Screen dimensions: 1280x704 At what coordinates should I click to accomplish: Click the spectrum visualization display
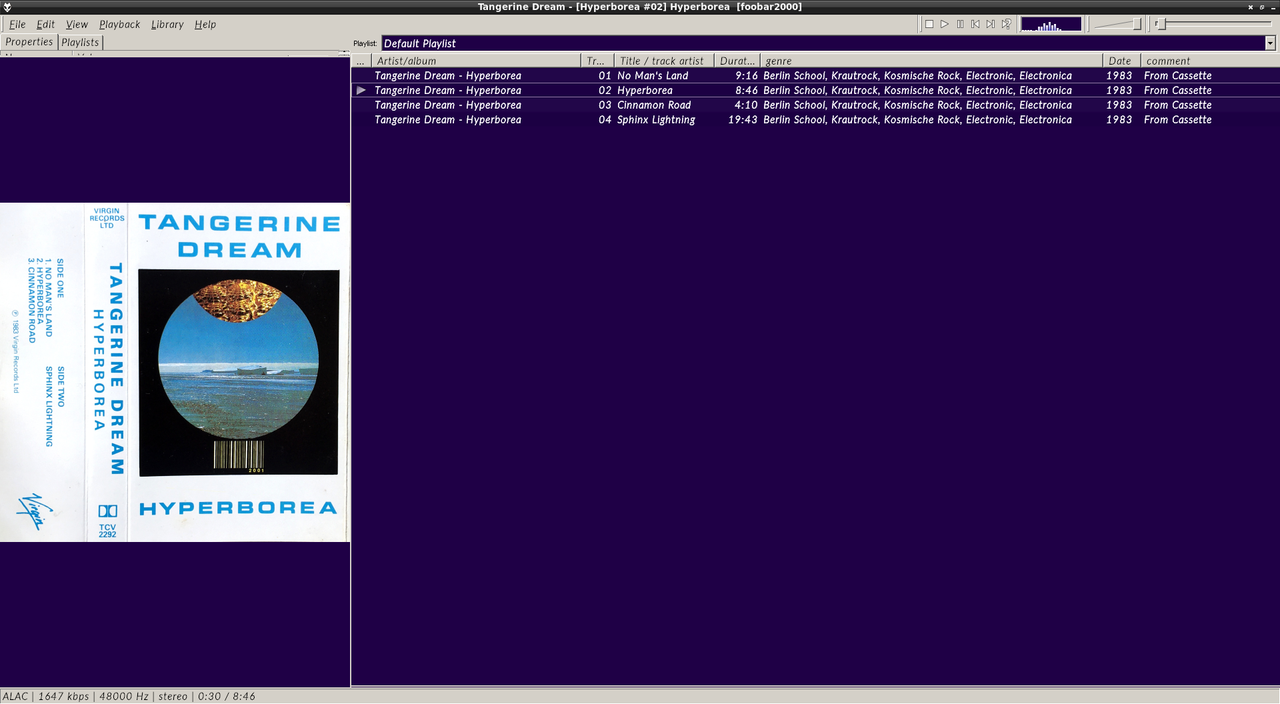[1051, 24]
